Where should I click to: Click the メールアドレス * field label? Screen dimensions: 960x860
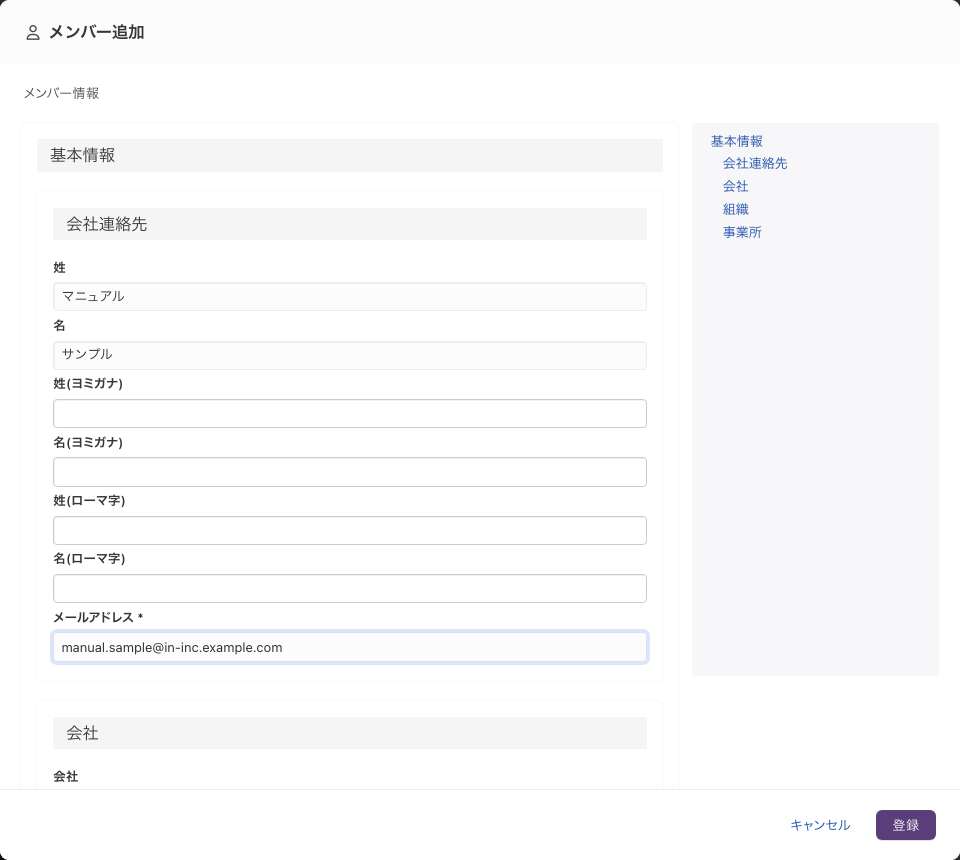pos(98,617)
